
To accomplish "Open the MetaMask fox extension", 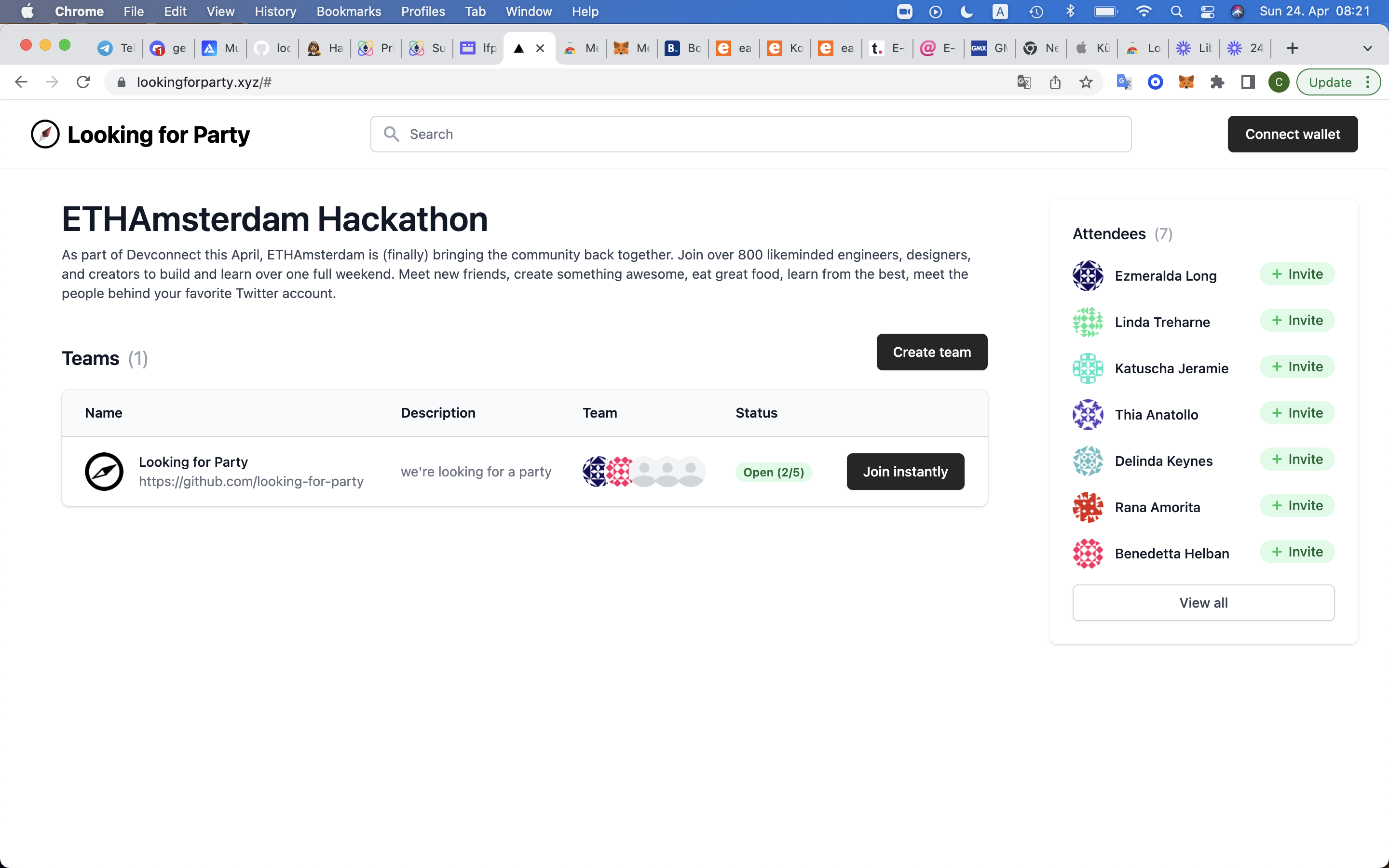I will click(x=1186, y=82).
